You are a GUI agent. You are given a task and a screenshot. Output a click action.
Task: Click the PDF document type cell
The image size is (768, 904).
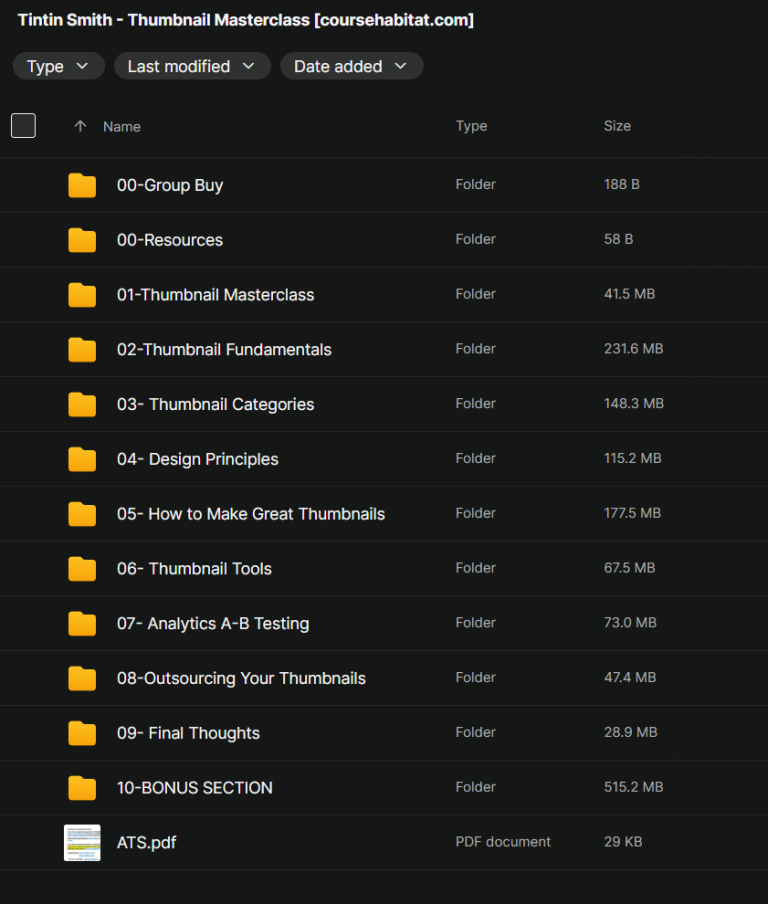(503, 842)
